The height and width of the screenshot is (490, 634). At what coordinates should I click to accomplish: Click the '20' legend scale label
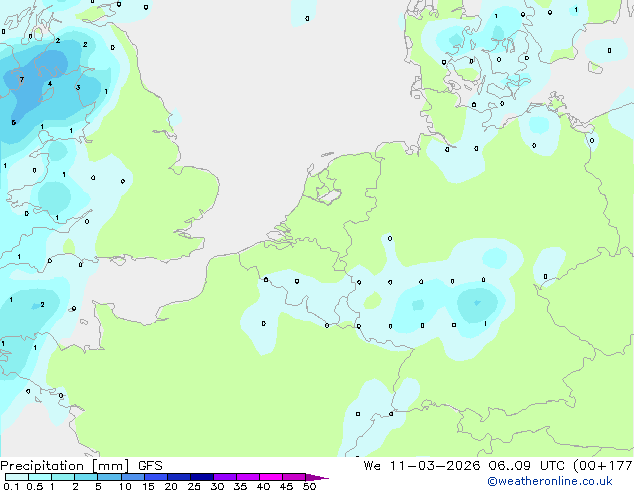tap(171, 486)
